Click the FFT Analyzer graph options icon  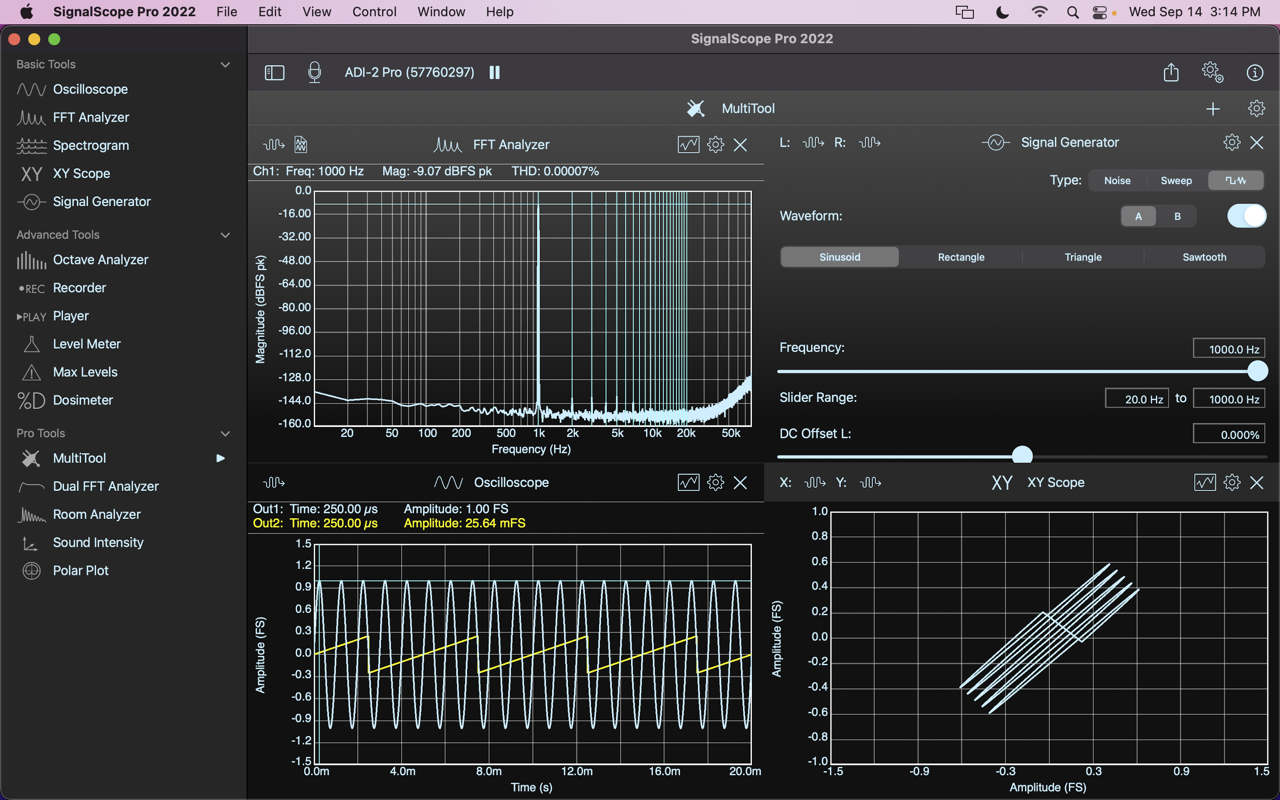(688, 144)
